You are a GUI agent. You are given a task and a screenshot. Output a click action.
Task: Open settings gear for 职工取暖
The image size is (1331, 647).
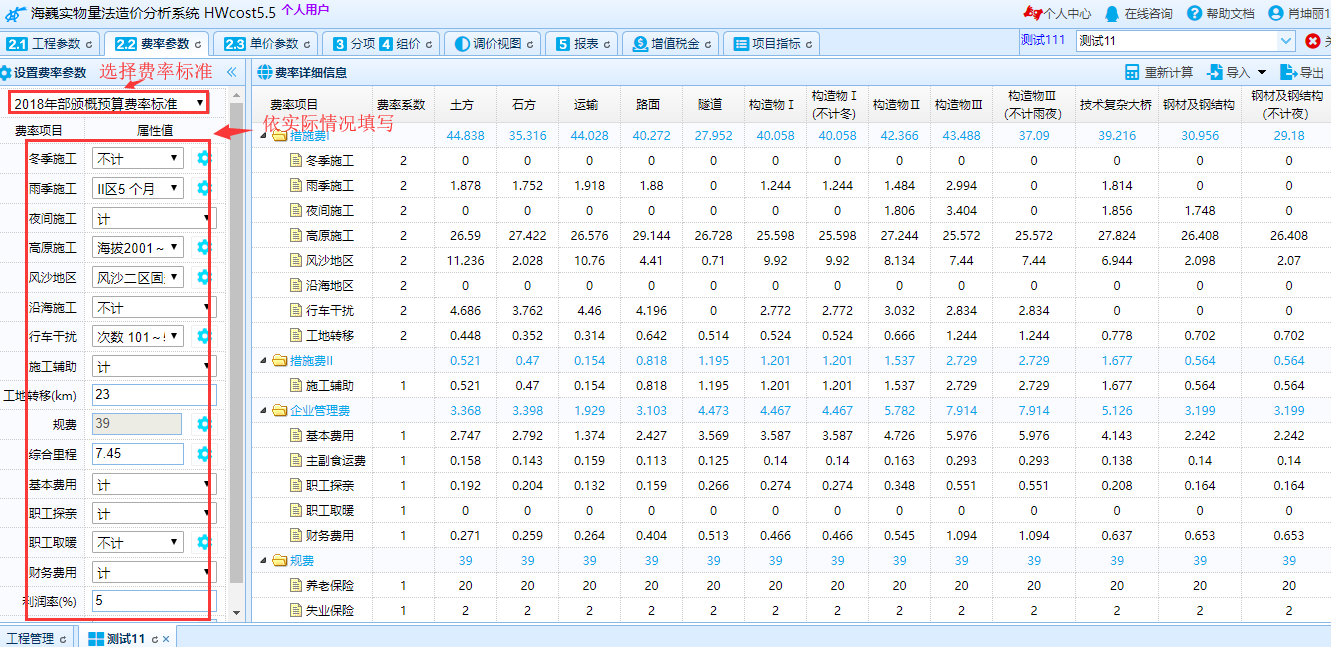click(x=204, y=542)
